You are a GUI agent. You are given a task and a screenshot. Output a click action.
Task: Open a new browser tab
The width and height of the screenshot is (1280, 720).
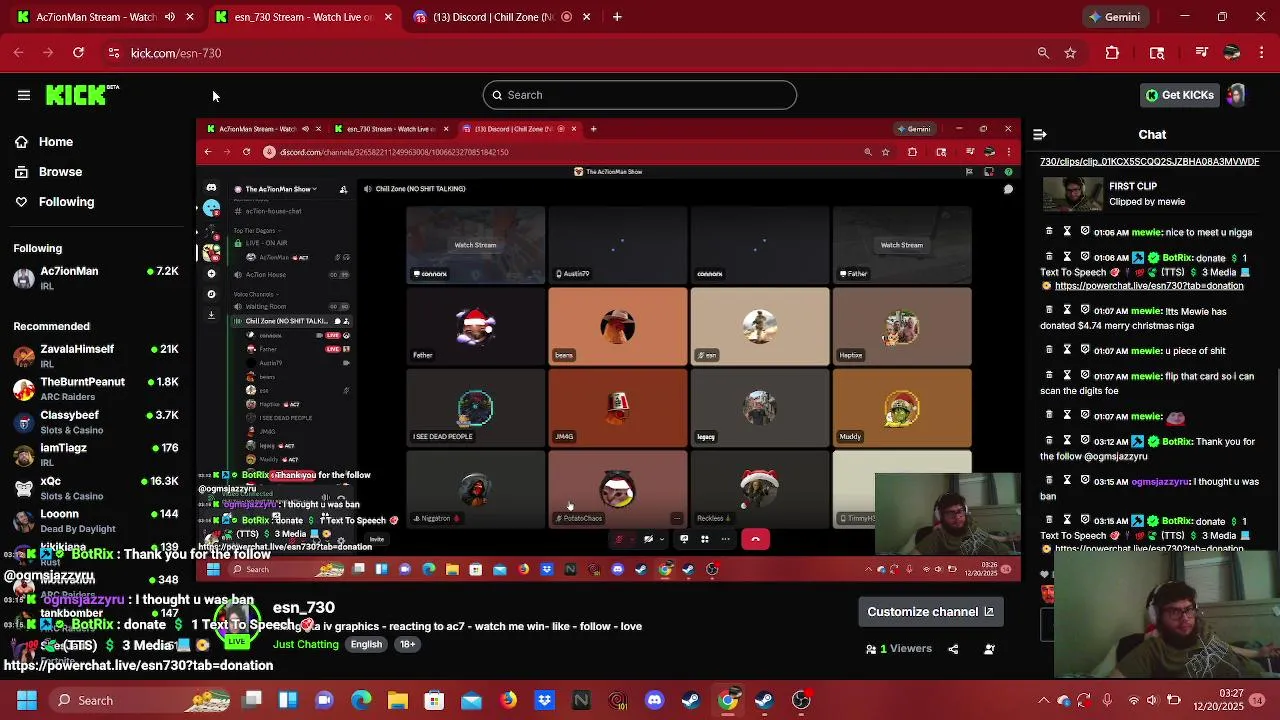tap(617, 17)
